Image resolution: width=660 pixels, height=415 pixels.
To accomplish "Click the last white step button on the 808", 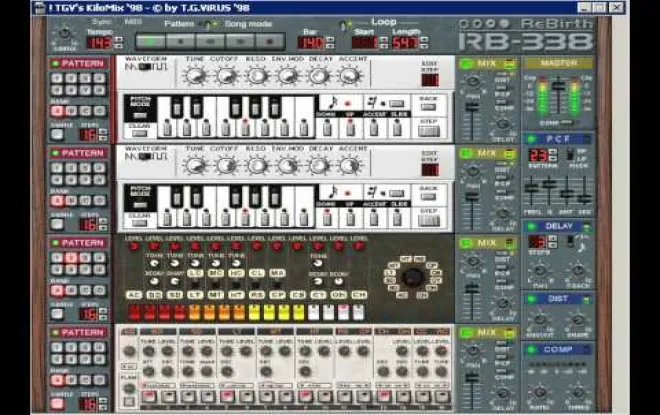I will pyautogui.click(x=358, y=312).
